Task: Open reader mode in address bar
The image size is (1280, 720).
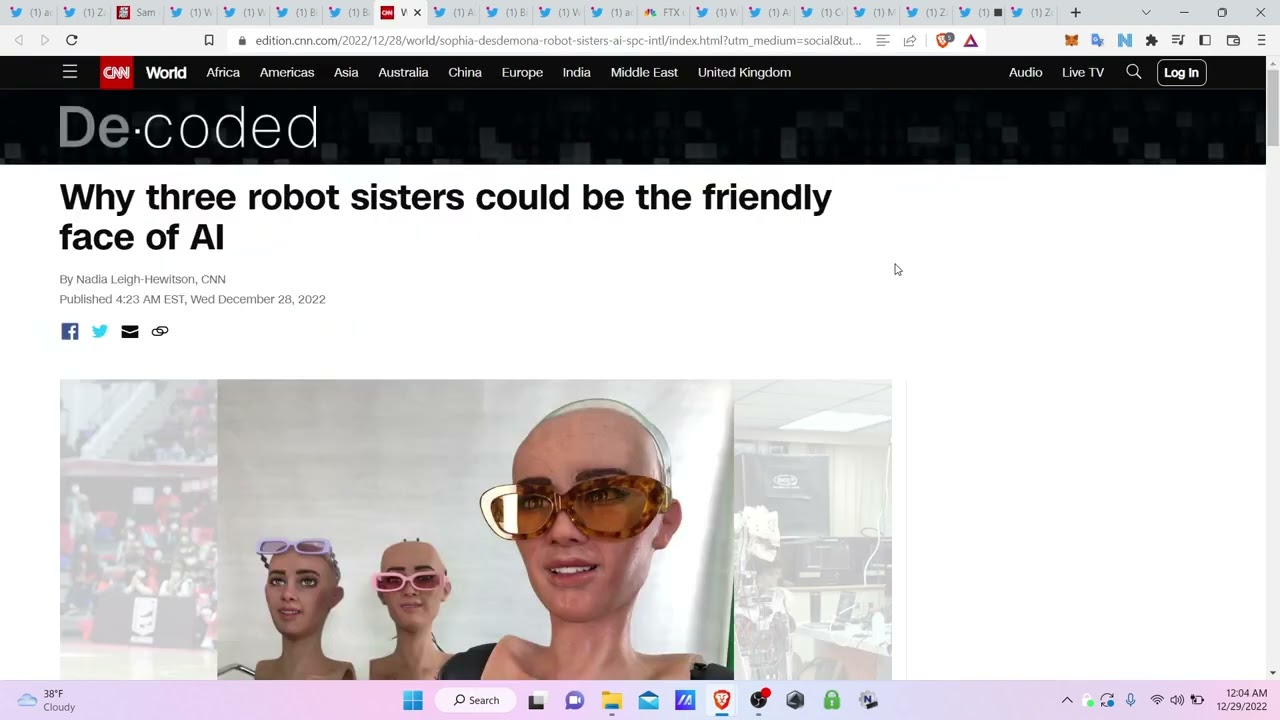Action: point(883,40)
